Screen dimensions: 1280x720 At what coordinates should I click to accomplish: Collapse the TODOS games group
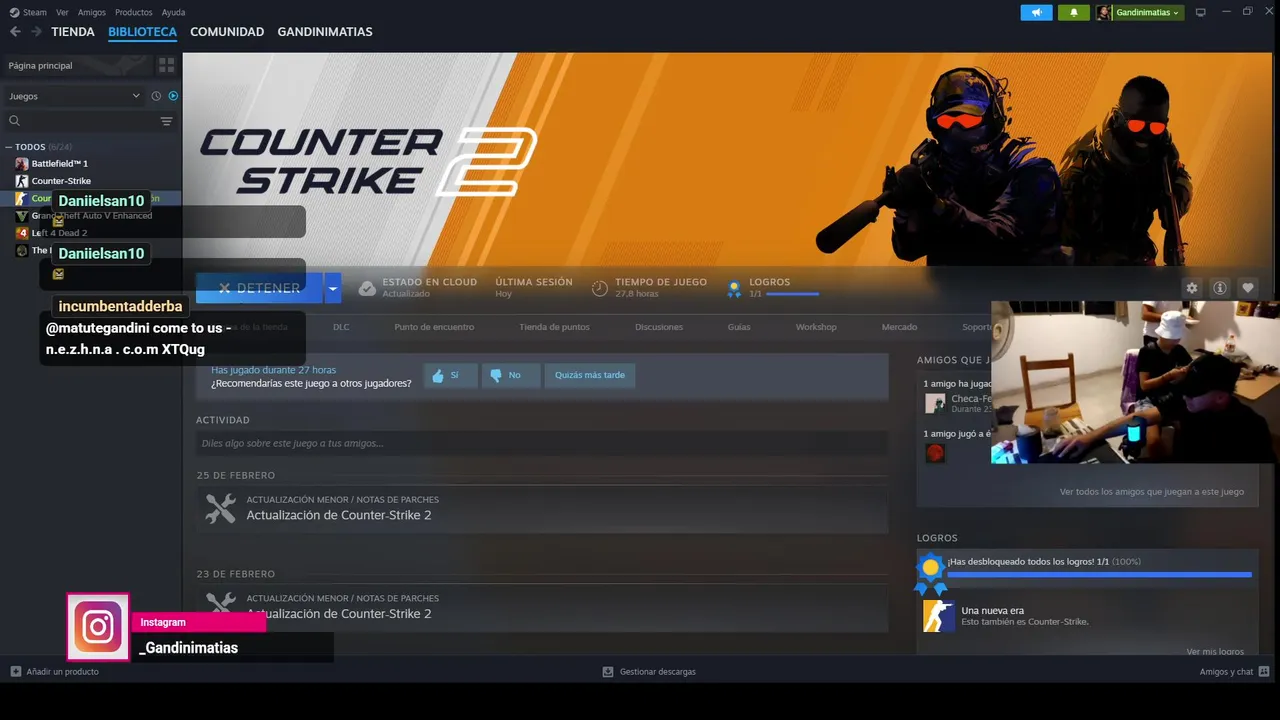(9, 147)
